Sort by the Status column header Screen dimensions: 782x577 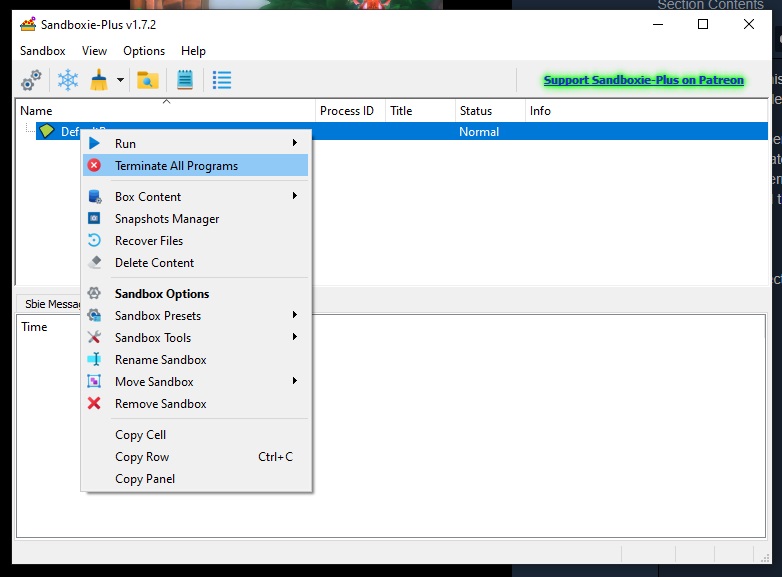coord(490,111)
